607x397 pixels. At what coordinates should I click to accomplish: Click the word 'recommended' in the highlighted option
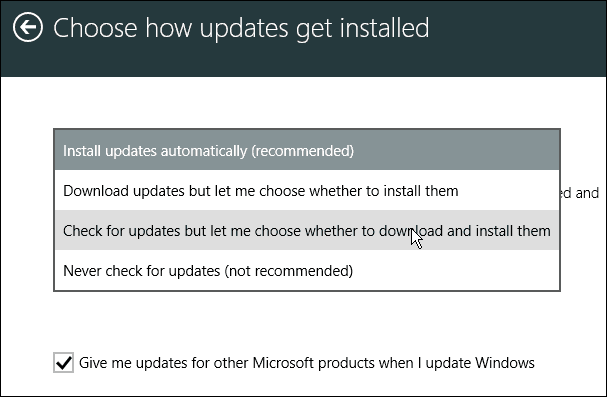(x=302, y=151)
